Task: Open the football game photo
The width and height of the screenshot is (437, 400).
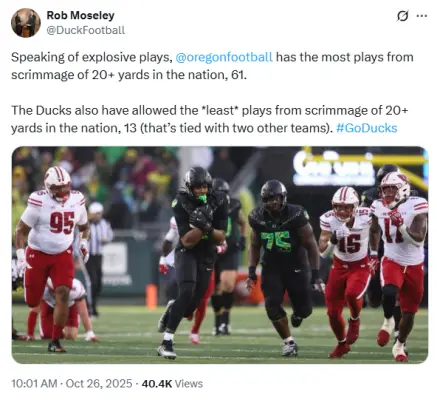Action: tap(220, 255)
